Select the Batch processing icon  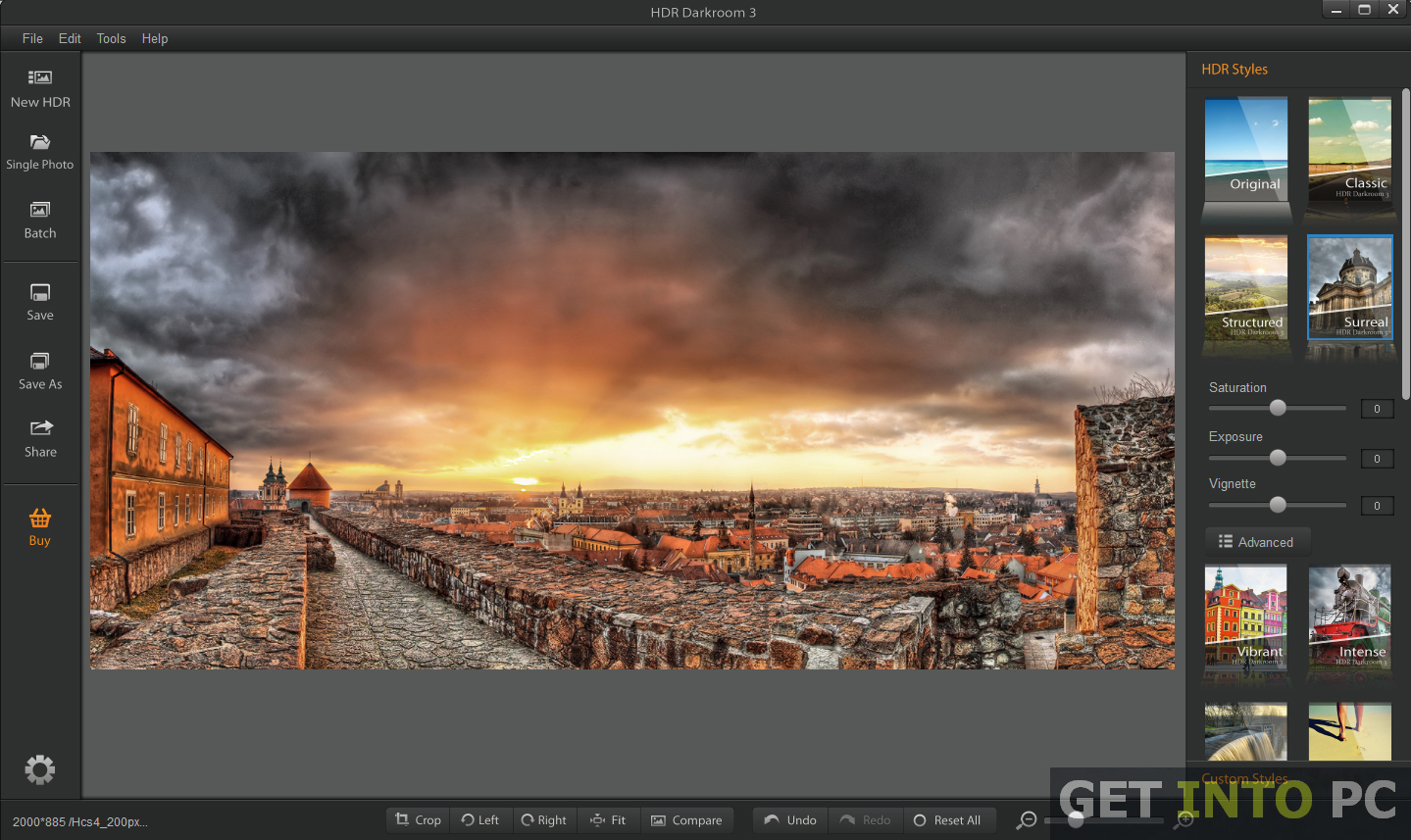(39, 218)
